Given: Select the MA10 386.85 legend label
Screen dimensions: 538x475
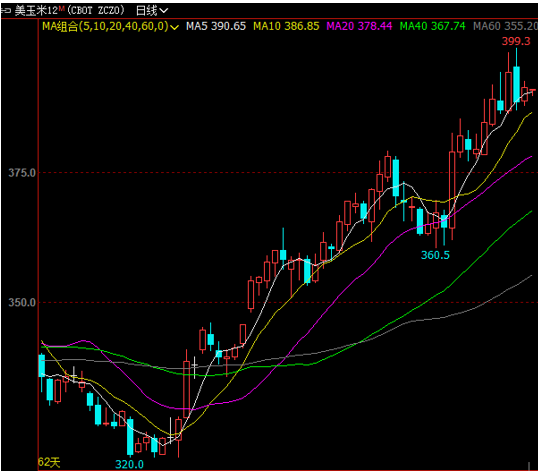Looking at the screenshot, I should (286, 26).
